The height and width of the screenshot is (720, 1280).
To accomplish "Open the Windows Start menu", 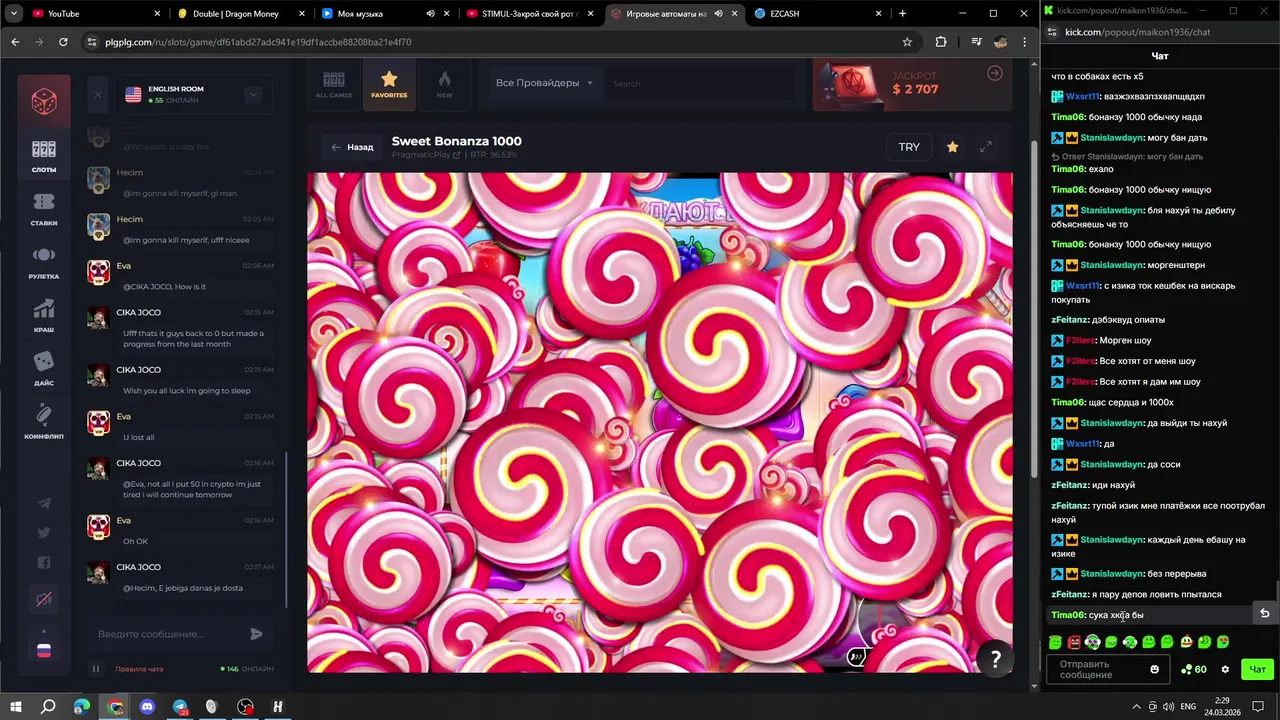I will (16, 706).
